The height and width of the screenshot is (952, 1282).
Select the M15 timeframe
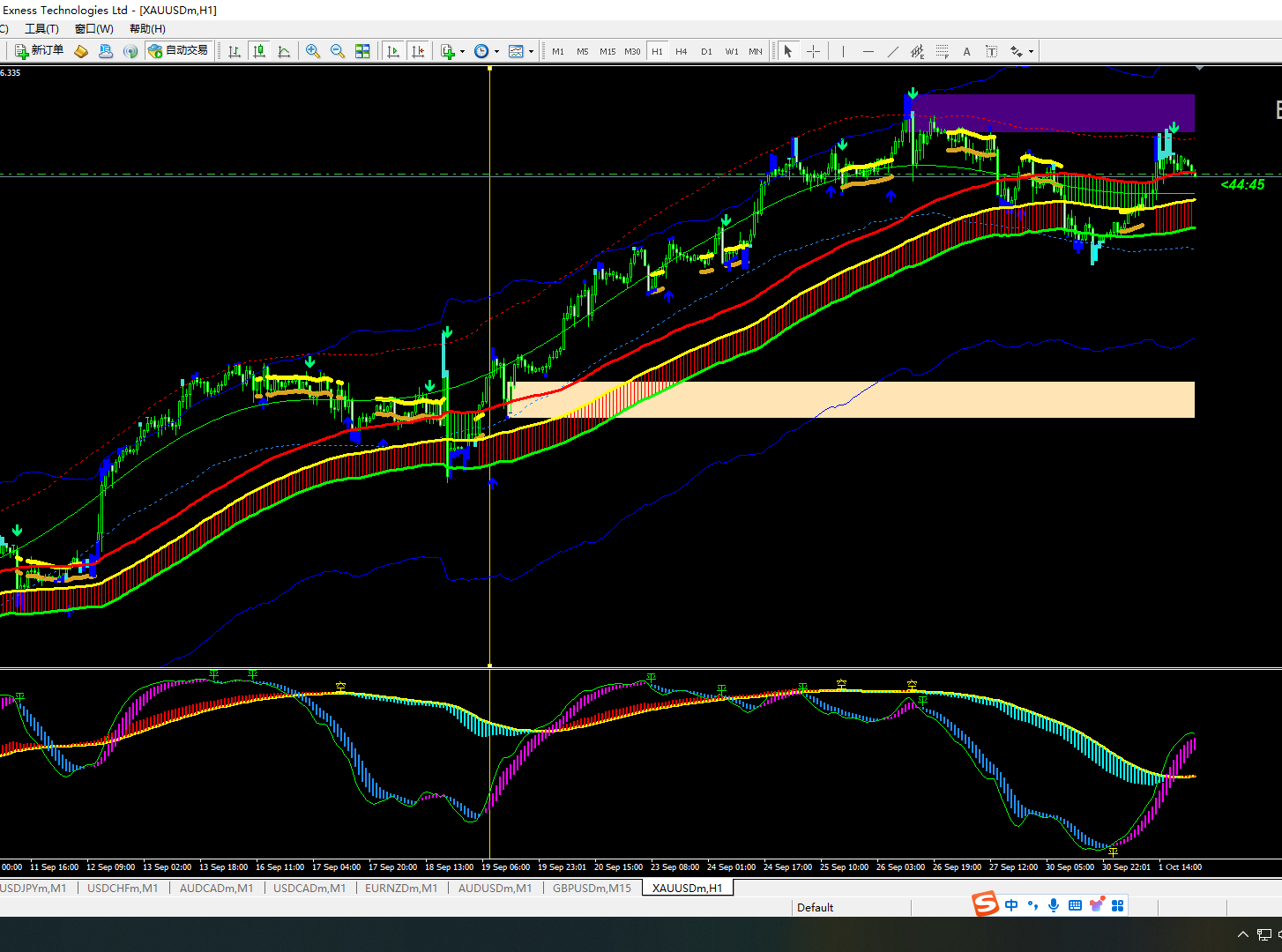(607, 51)
